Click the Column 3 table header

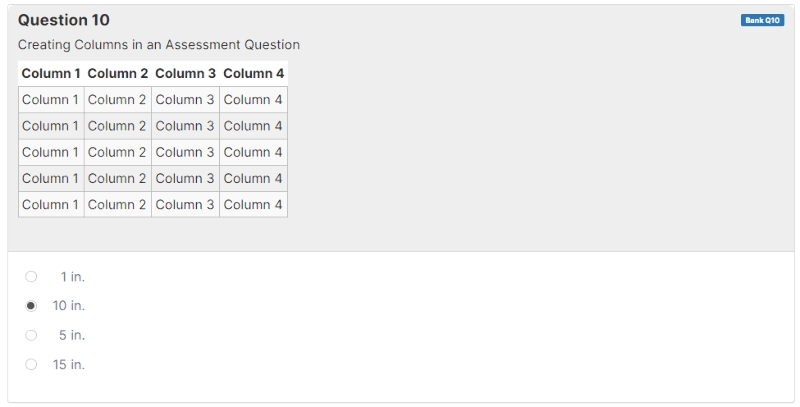(x=185, y=73)
